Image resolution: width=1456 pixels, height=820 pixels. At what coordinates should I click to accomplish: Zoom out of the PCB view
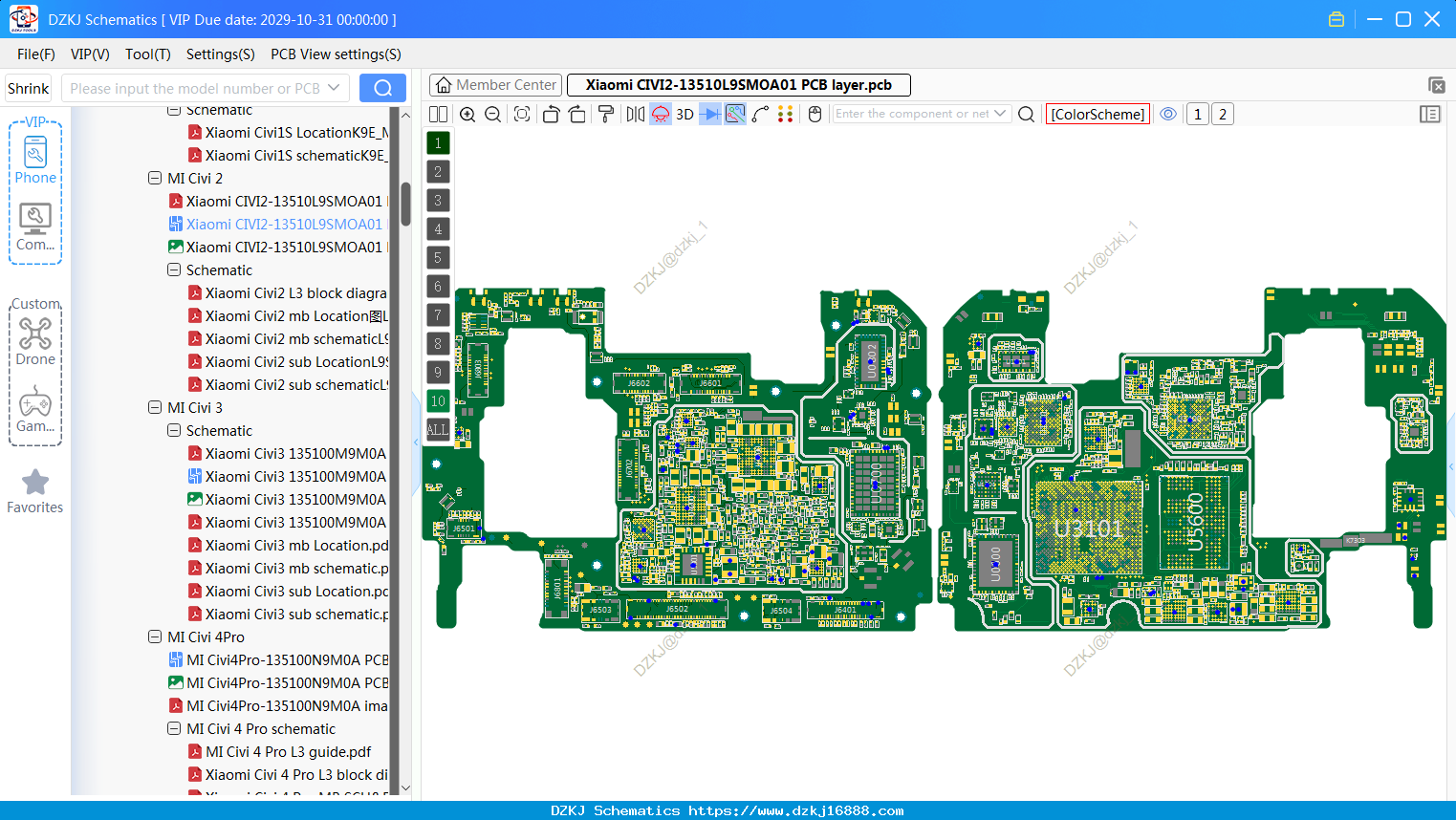point(493,115)
